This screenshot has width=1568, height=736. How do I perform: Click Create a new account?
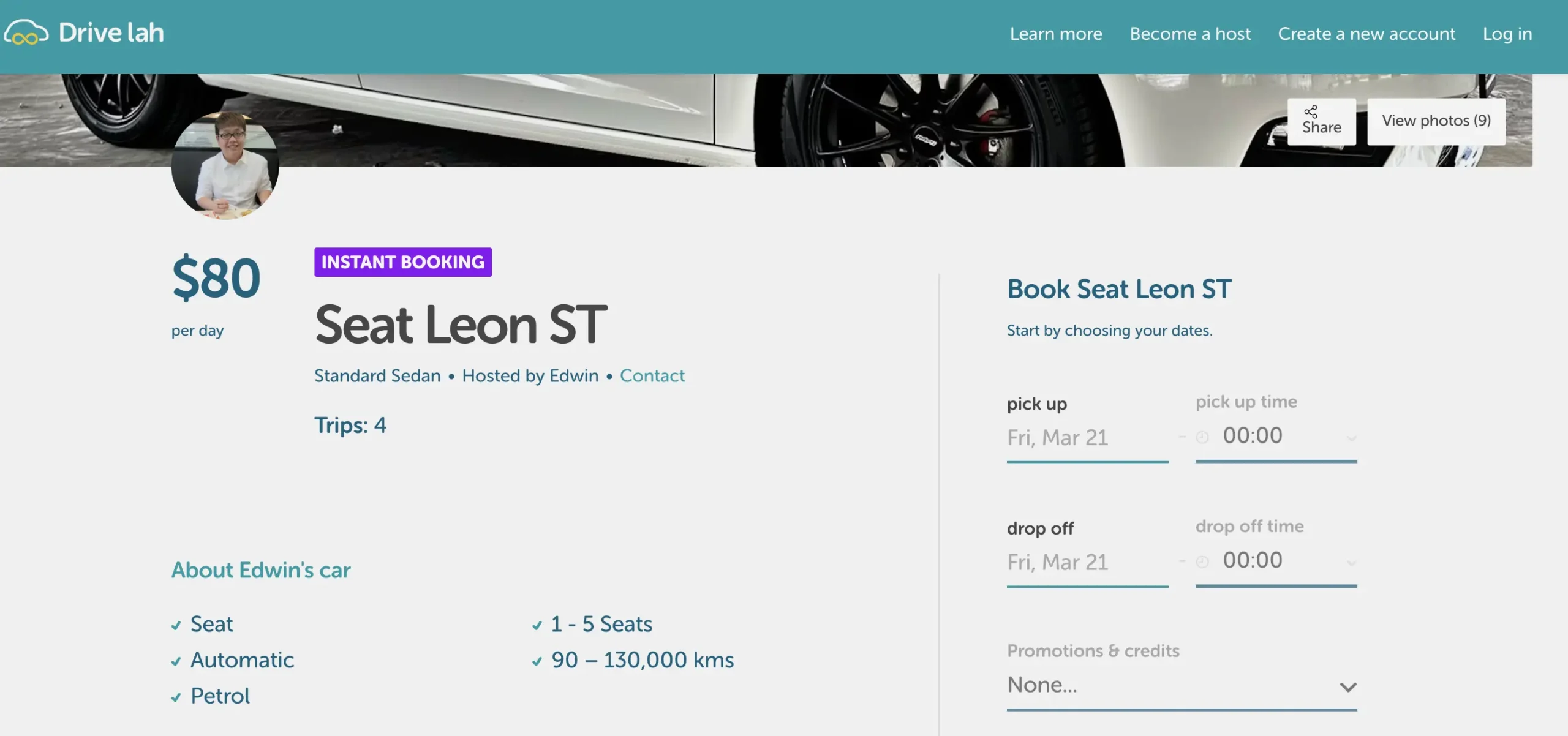pos(1366,34)
